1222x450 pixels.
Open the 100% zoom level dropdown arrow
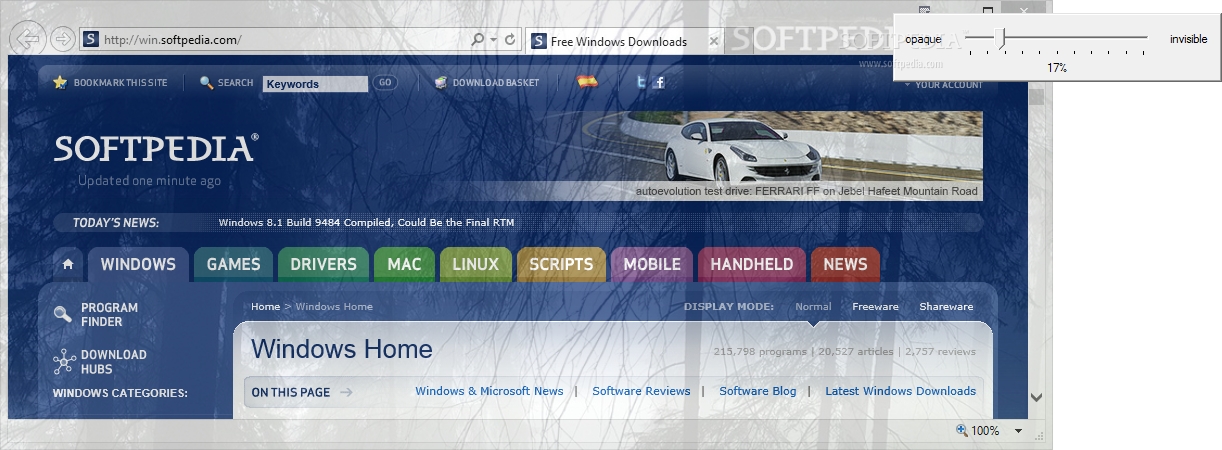pos(1018,431)
